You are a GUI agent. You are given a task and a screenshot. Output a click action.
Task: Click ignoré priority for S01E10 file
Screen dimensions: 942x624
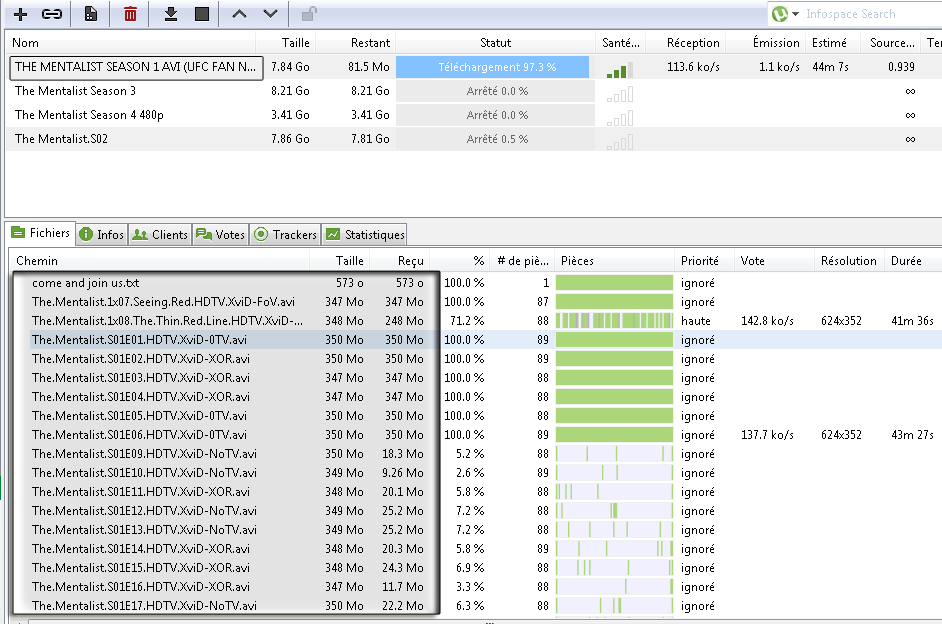coord(697,473)
